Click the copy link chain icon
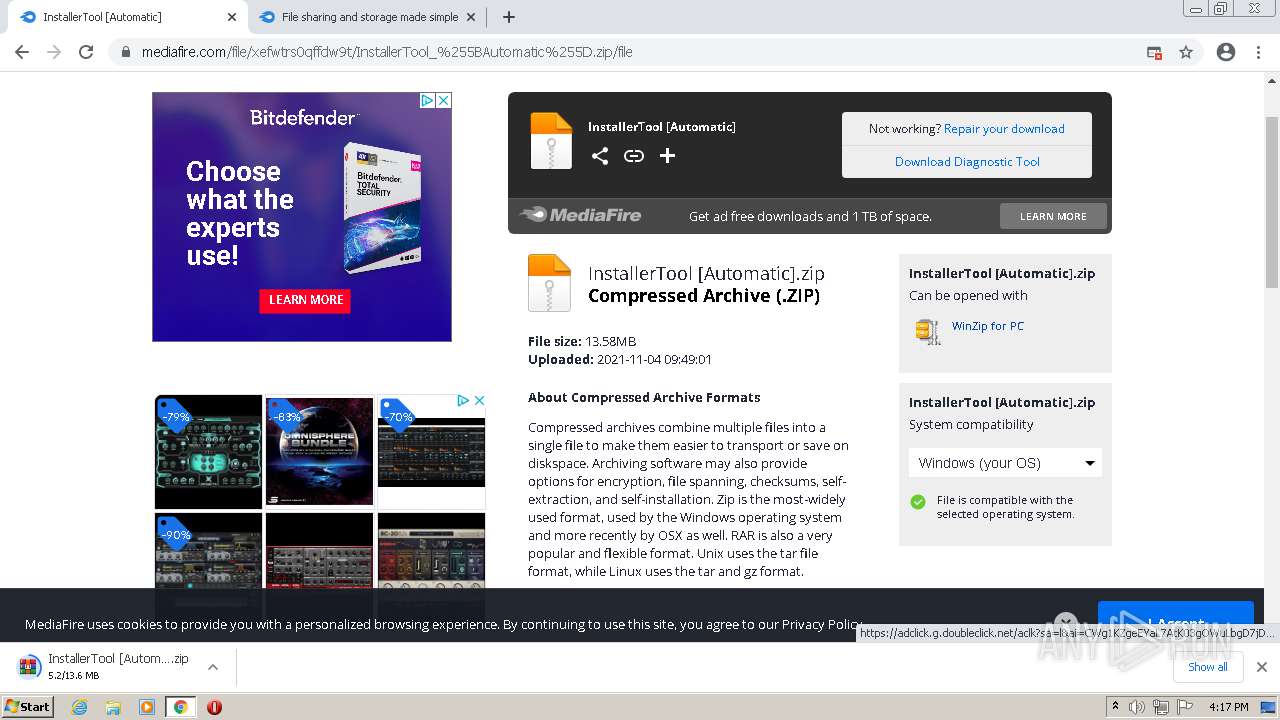This screenshot has height=720, width=1280. (634, 156)
